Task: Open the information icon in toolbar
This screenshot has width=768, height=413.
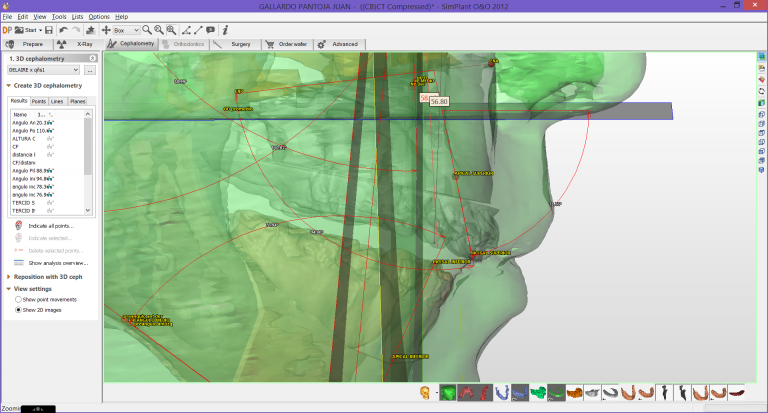Action: (225, 30)
